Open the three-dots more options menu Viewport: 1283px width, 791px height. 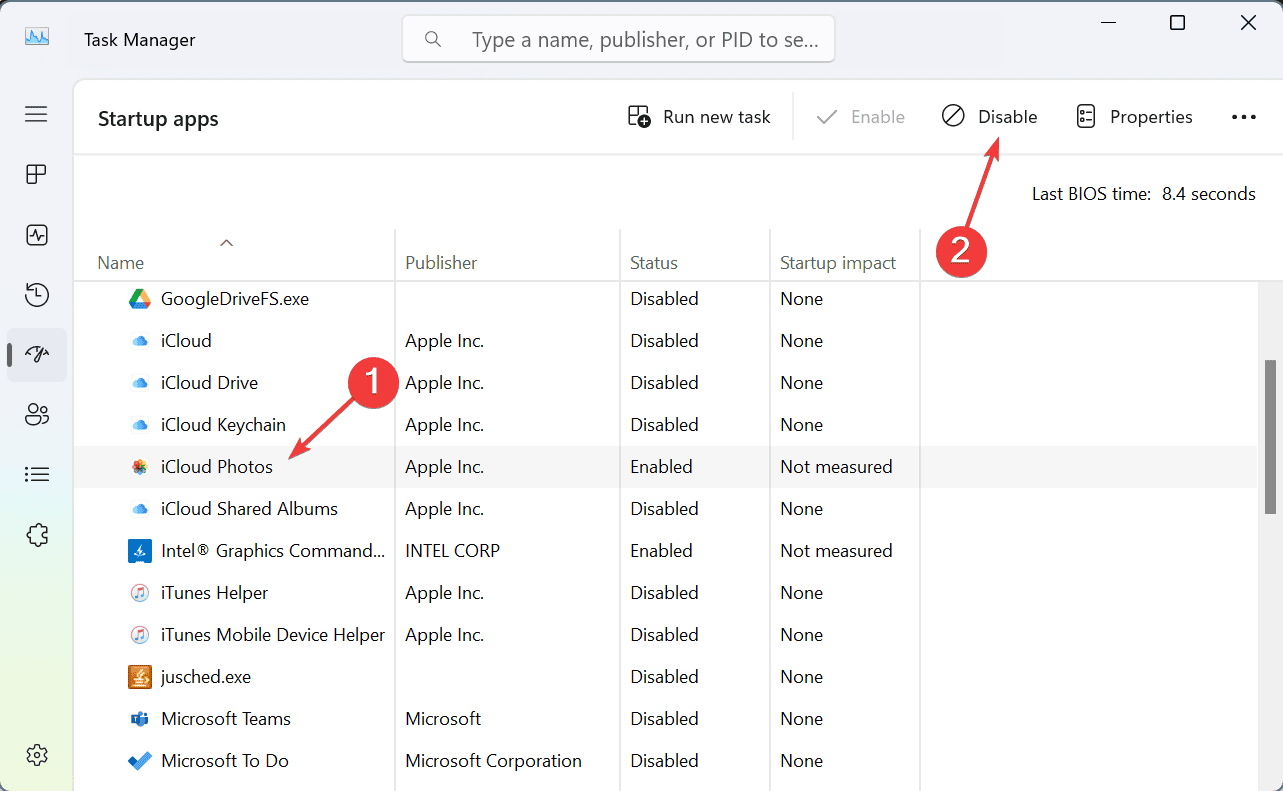click(1243, 117)
